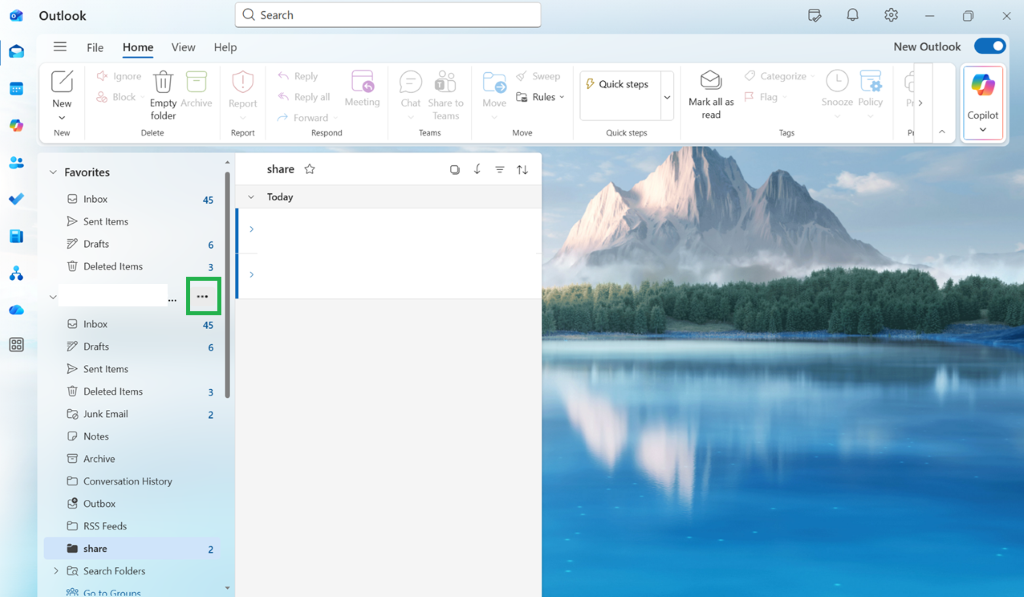Screen dimensions: 1024x597
Task: Open the Copilot dropdown arrow
Action: (x=982, y=129)
